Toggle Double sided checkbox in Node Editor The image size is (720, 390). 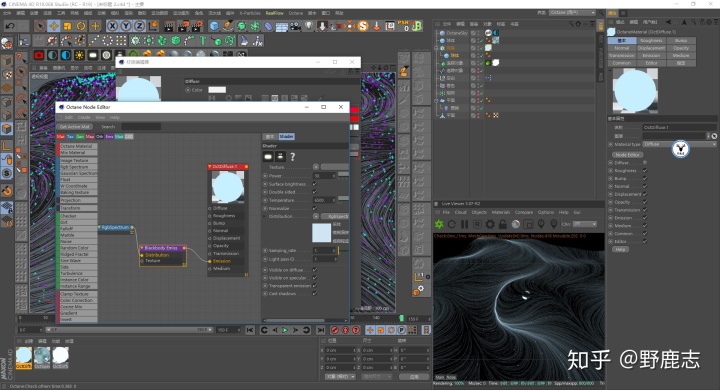(x=315, y=192)
